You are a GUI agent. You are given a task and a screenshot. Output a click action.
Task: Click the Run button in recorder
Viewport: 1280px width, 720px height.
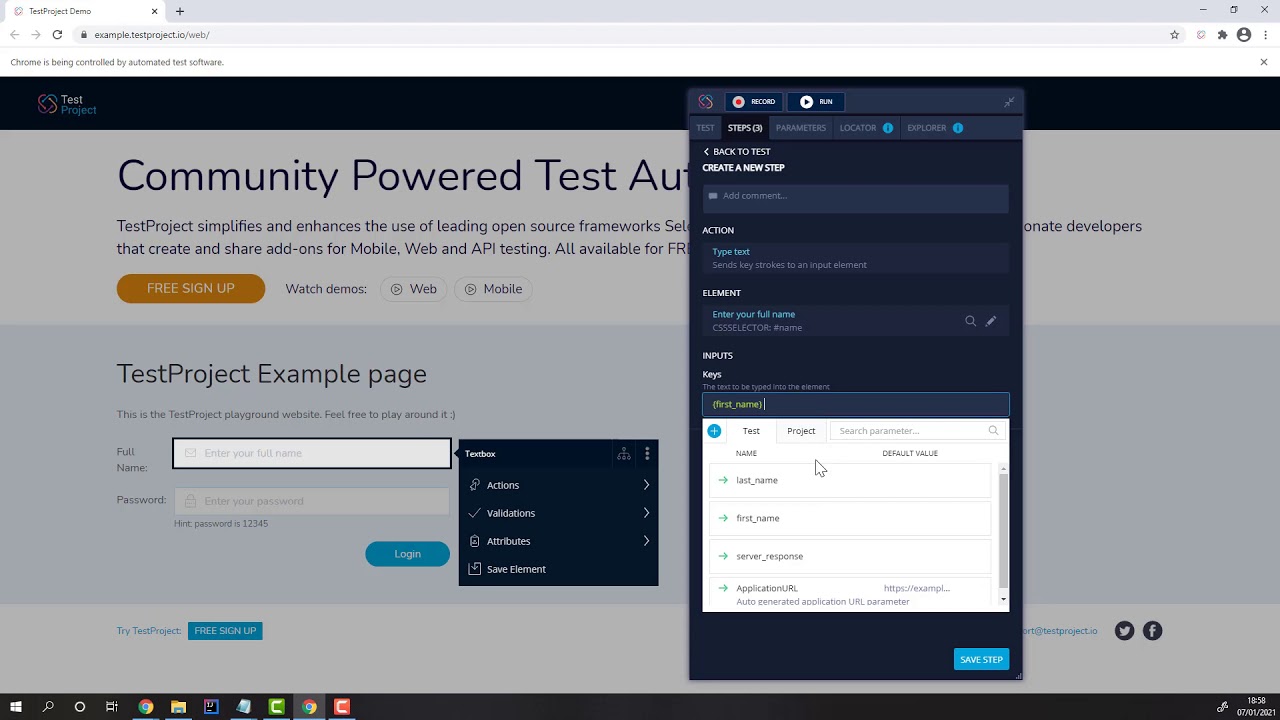pyautogui.click(x=816, y=101)
